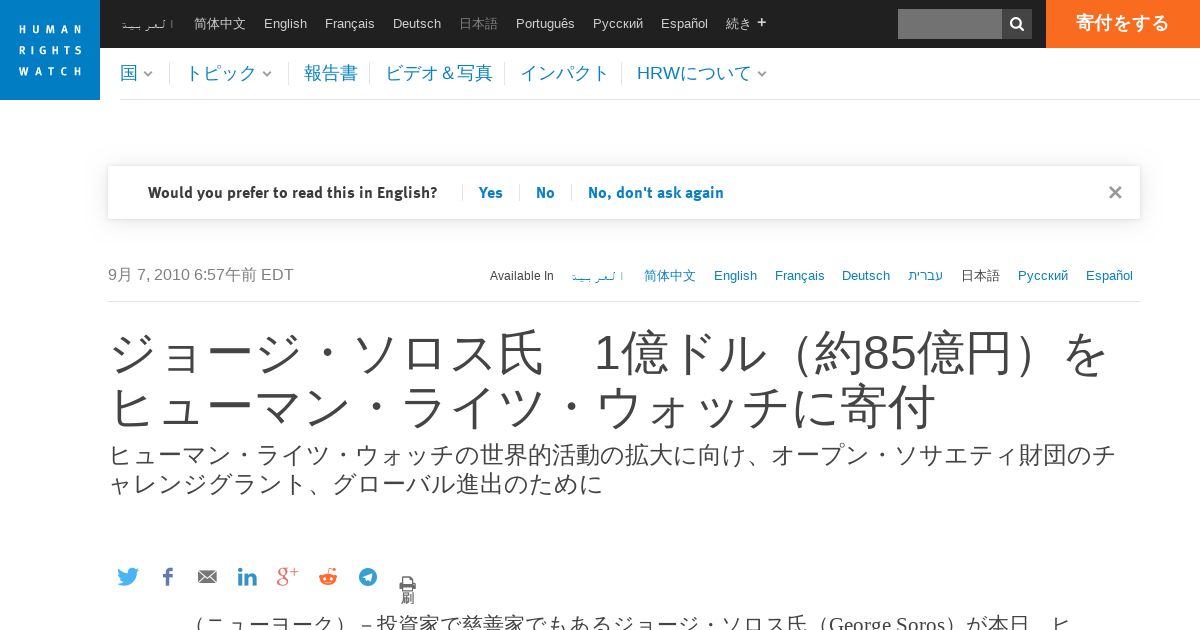The image size is (1200, 630).
Task: Share article on LinkedIn
Action: [x=247, y=577]
